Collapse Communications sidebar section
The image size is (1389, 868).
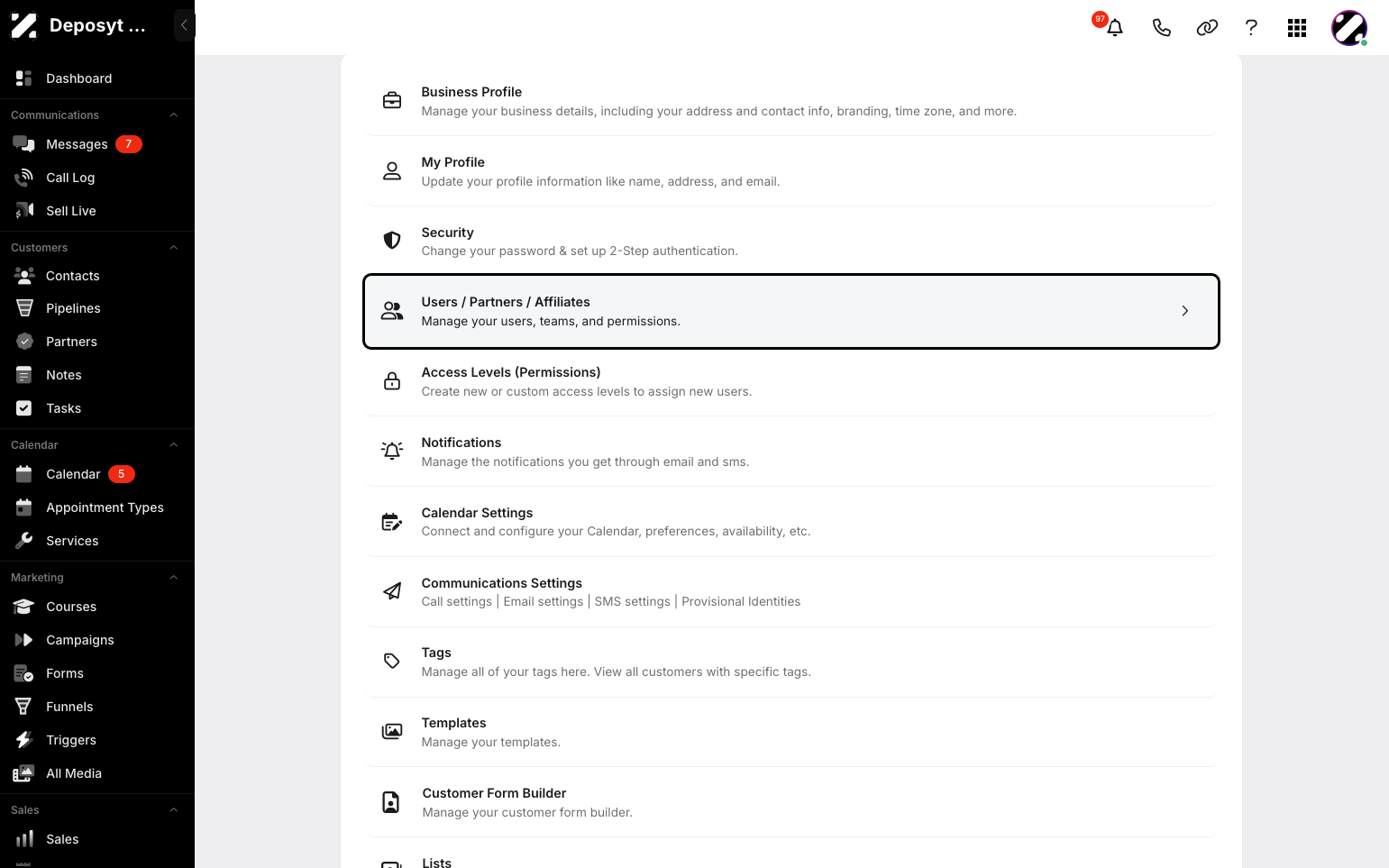[x=174, y=115]
